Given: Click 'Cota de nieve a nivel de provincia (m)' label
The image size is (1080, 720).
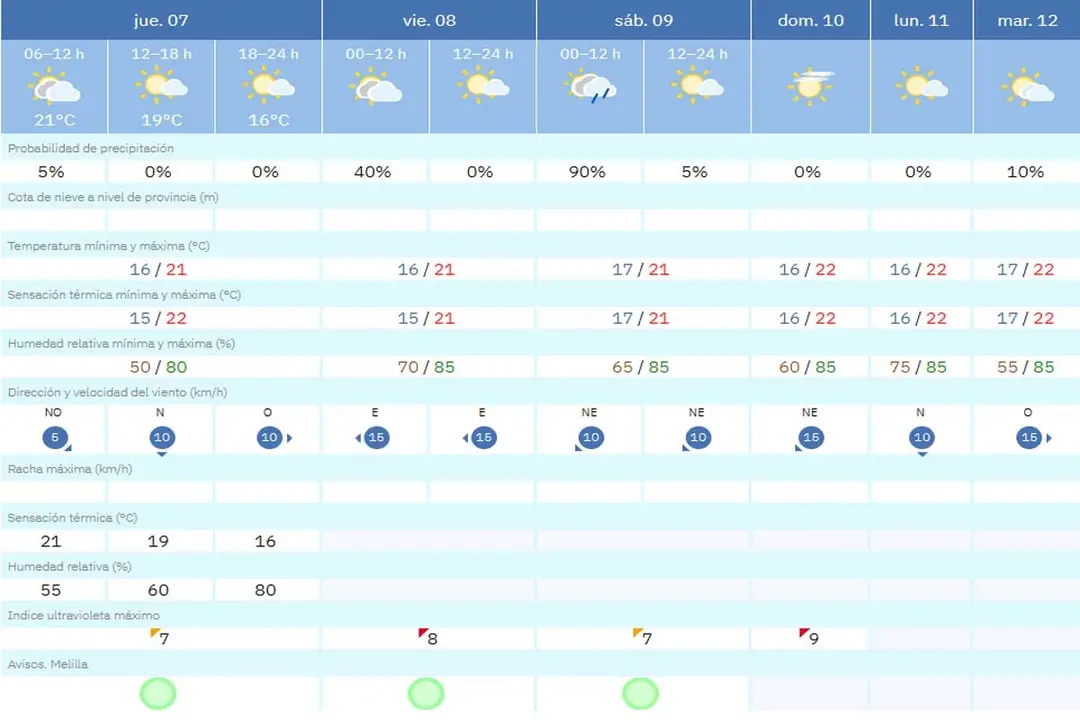Looking at the screenshot, I should [x=113, y=197].
